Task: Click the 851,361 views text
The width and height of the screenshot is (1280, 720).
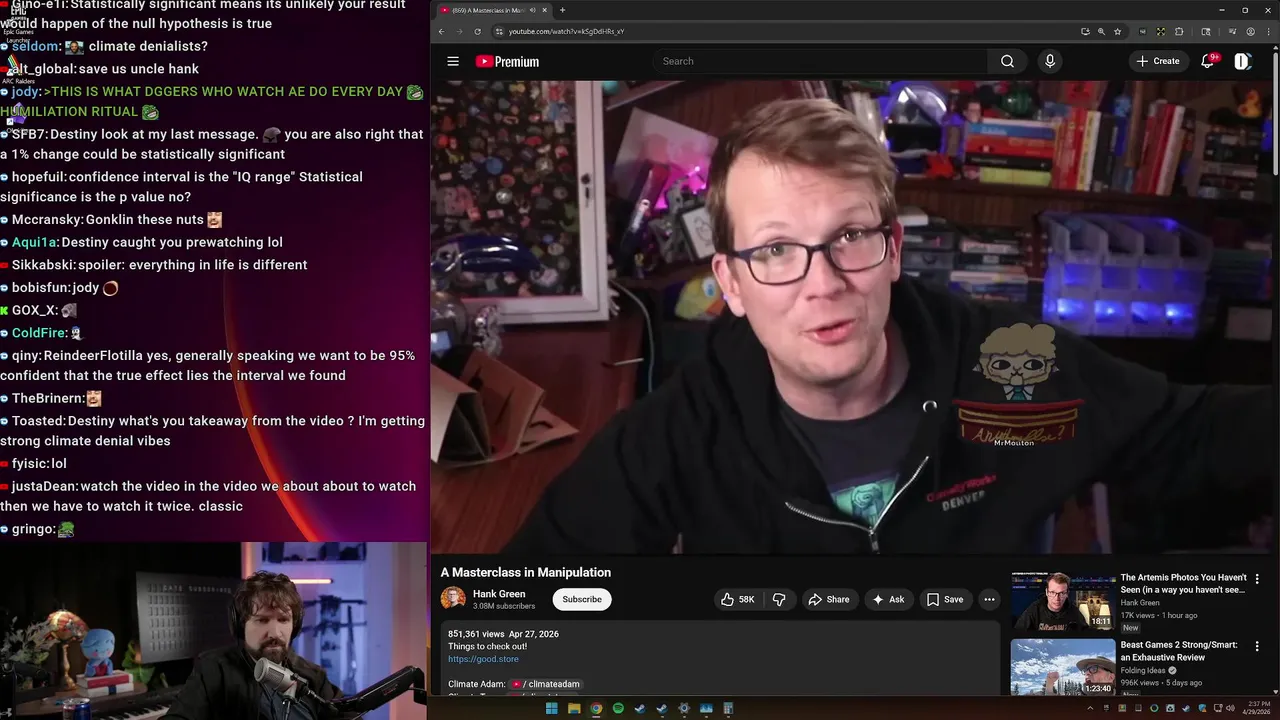Action: [476, 634]
